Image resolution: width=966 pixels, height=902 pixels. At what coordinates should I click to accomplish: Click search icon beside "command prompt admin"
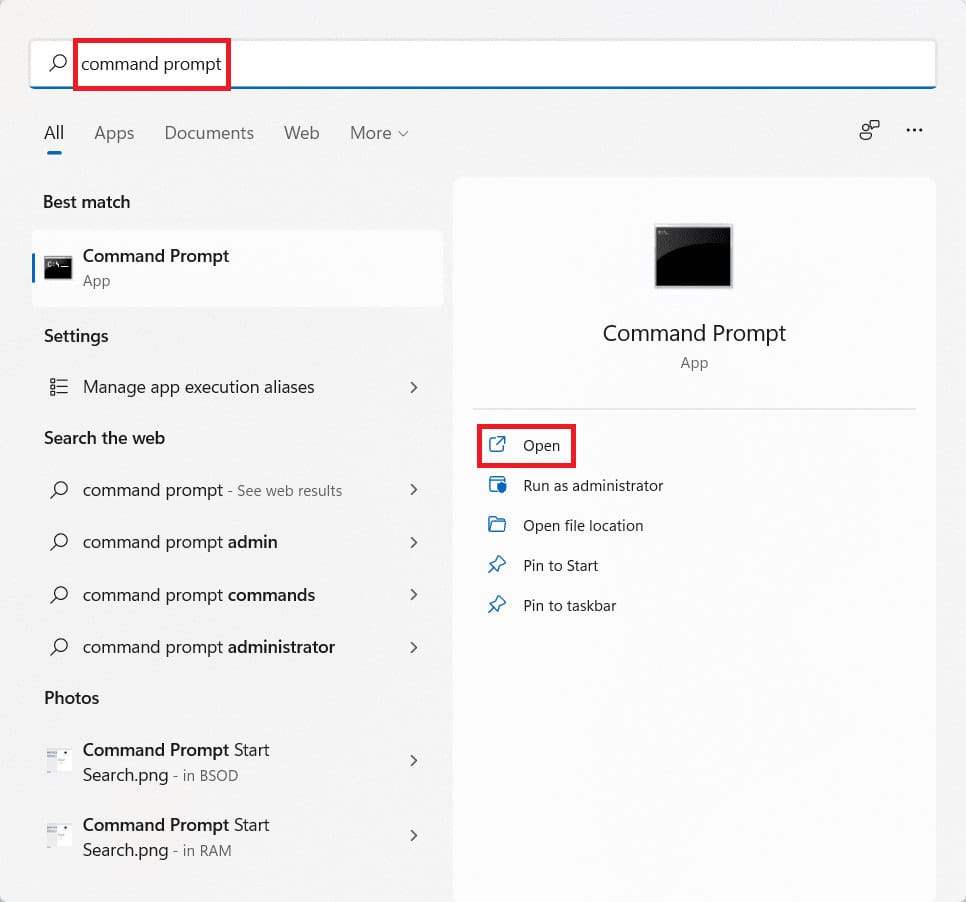point(59,542)
